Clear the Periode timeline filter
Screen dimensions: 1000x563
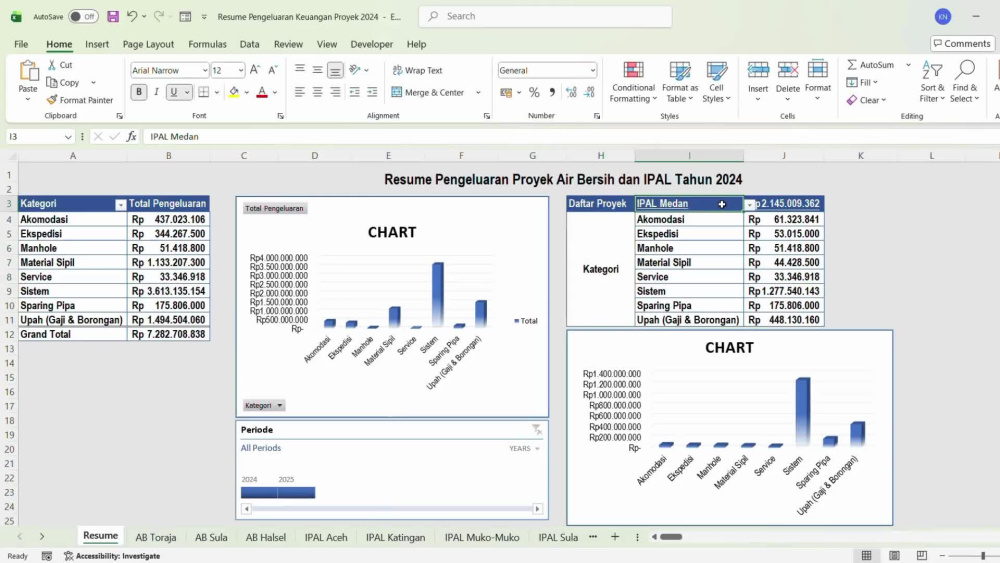tap(537, 430)
